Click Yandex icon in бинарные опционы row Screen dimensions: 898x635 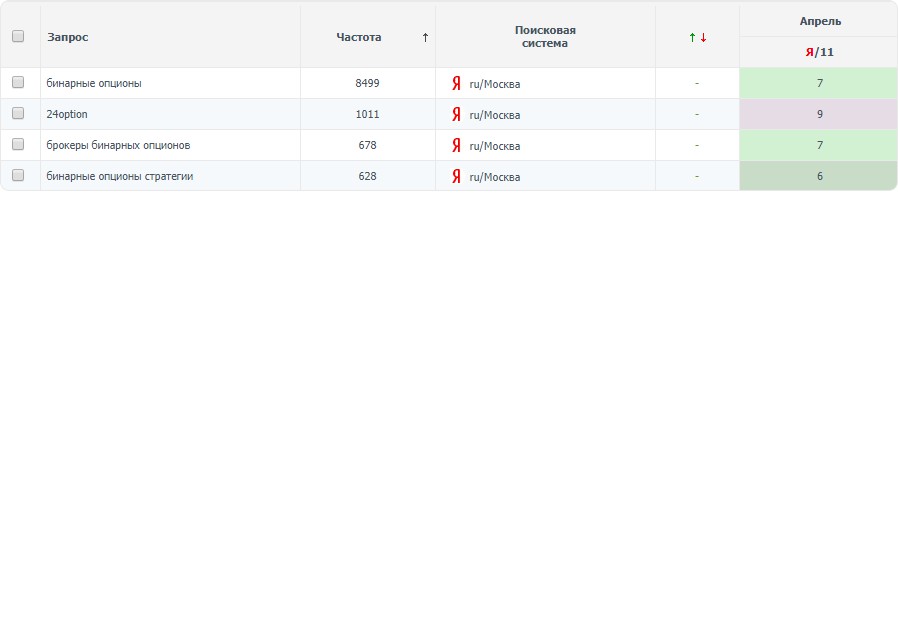[x=456, y=83]
